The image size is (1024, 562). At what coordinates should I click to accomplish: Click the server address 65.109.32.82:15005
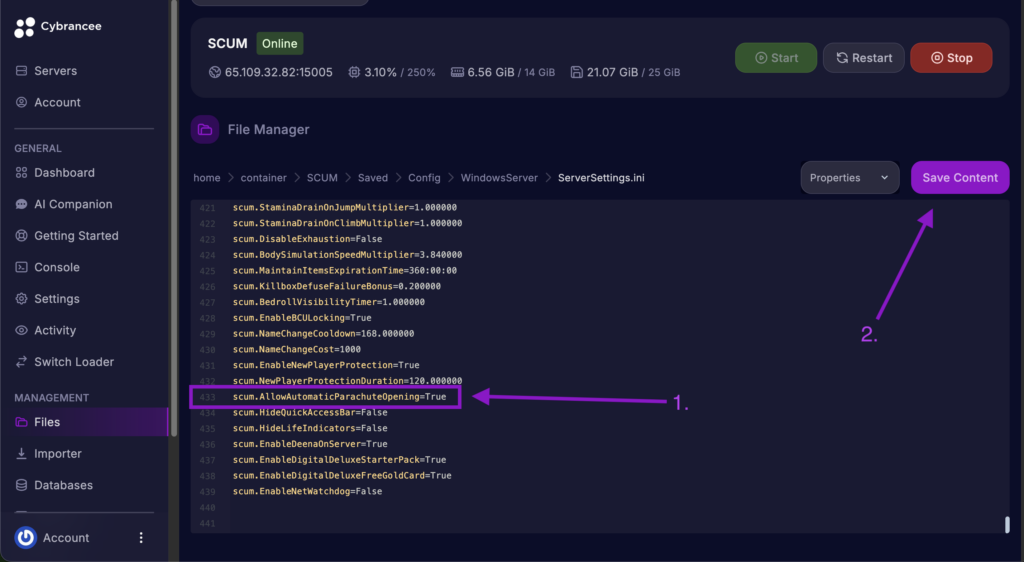[x=278, y=72]
